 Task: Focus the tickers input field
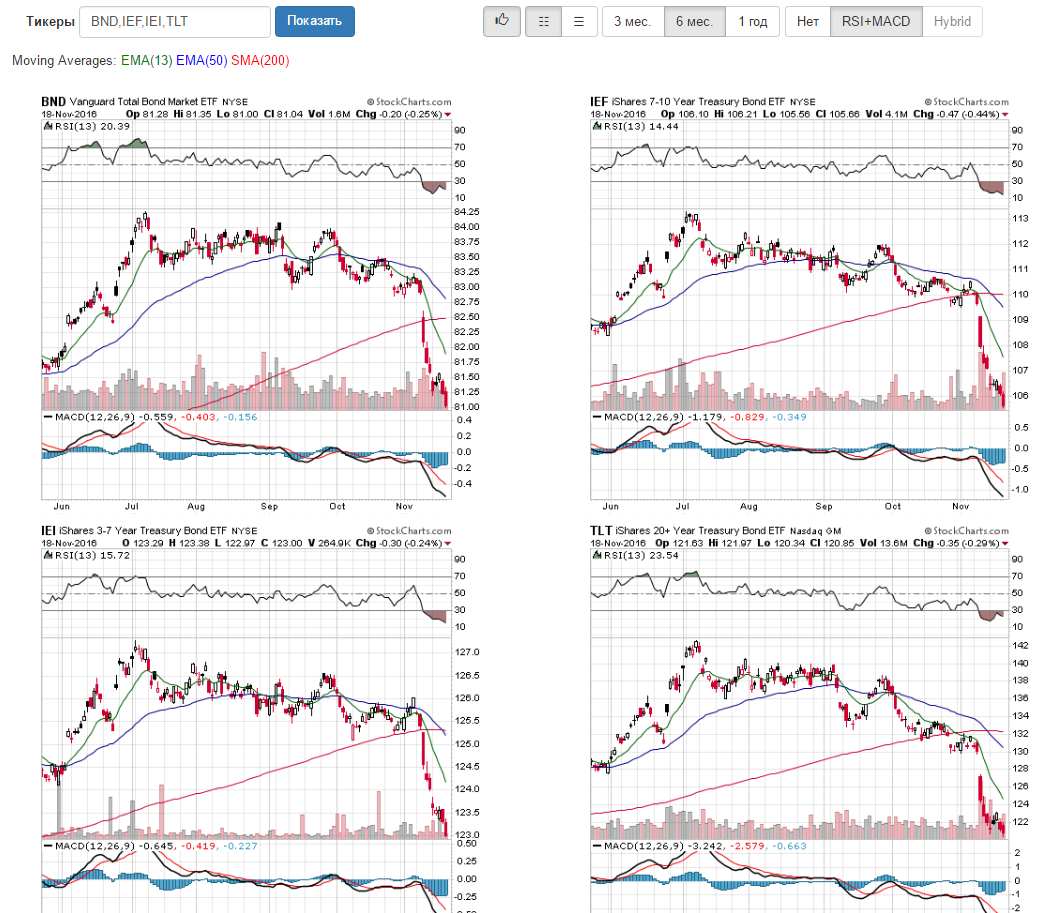[x=175, y=21]
